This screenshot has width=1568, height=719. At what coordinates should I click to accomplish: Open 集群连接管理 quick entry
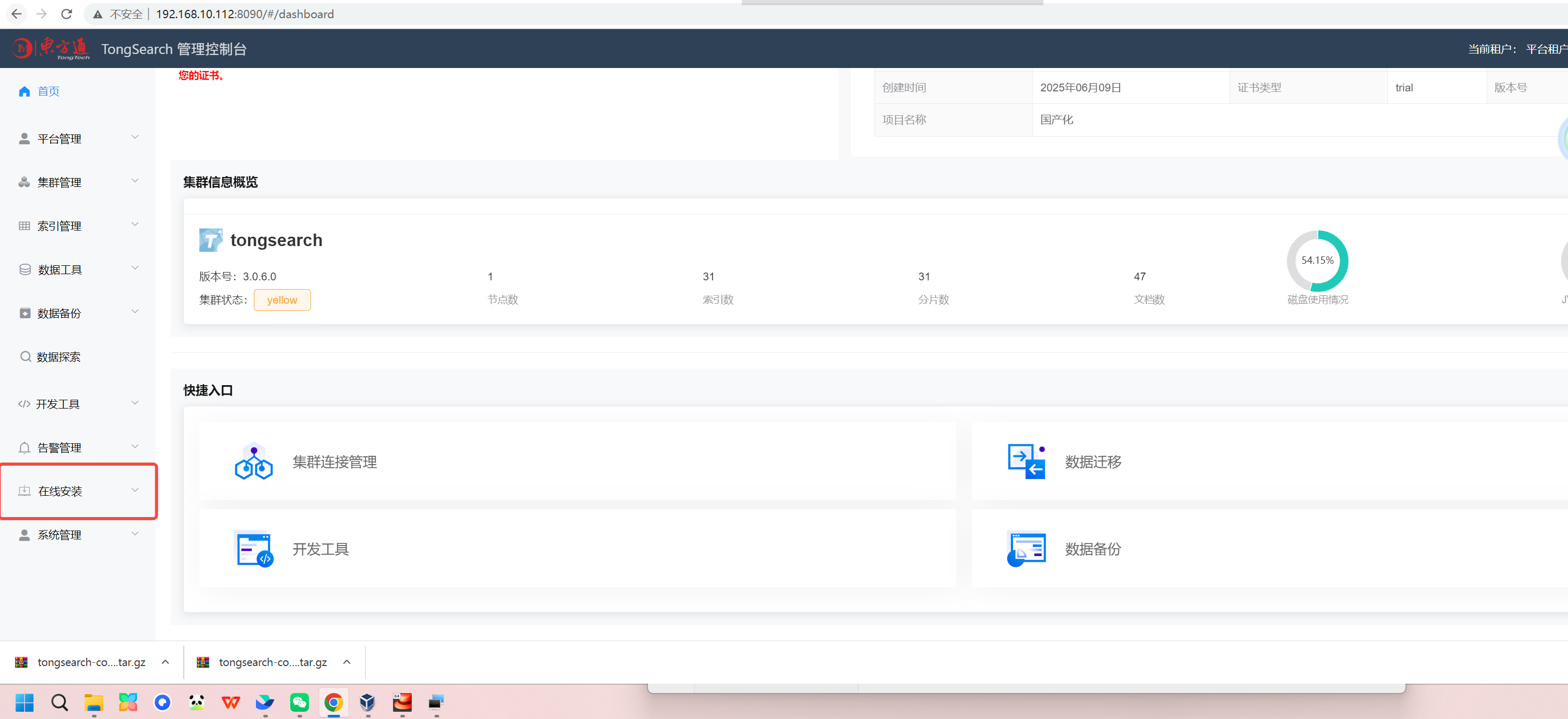point(577,462)
